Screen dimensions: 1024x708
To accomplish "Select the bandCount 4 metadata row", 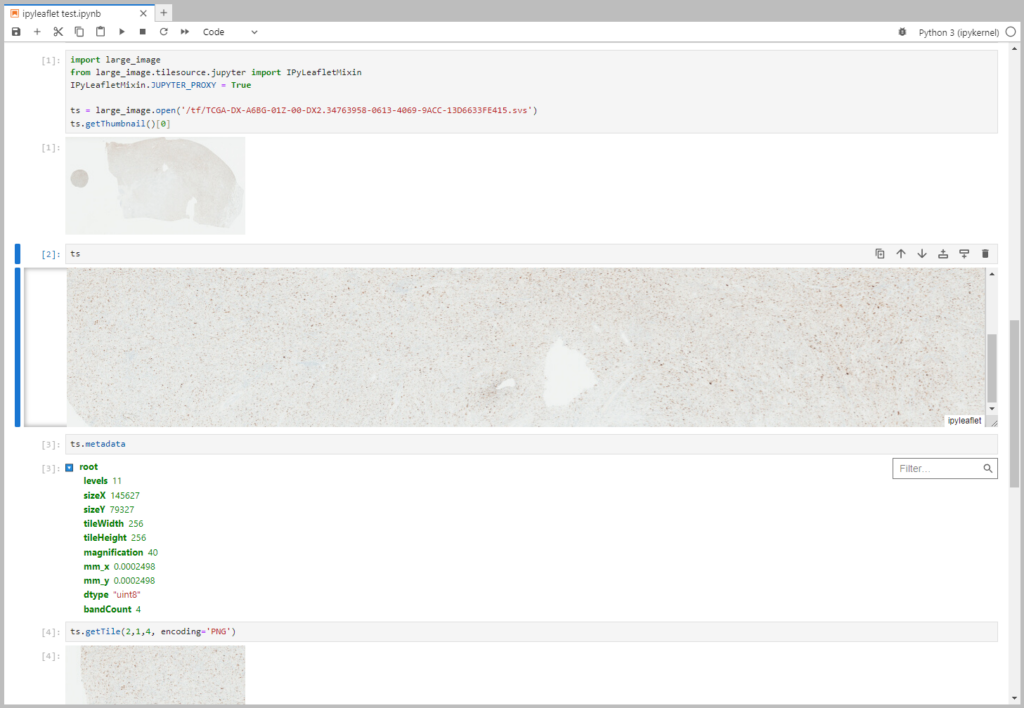I will 112,609.
